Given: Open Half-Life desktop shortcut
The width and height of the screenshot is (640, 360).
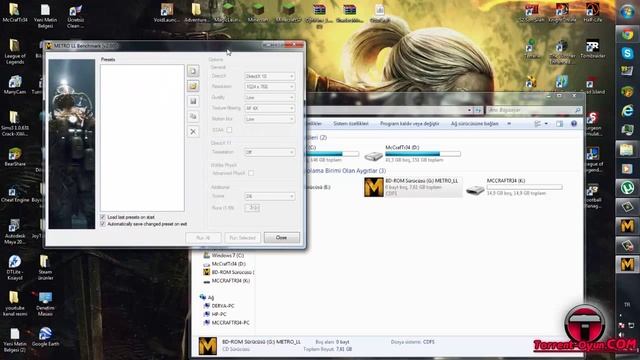Looking at the screenshot, I should tap(592, 12).
